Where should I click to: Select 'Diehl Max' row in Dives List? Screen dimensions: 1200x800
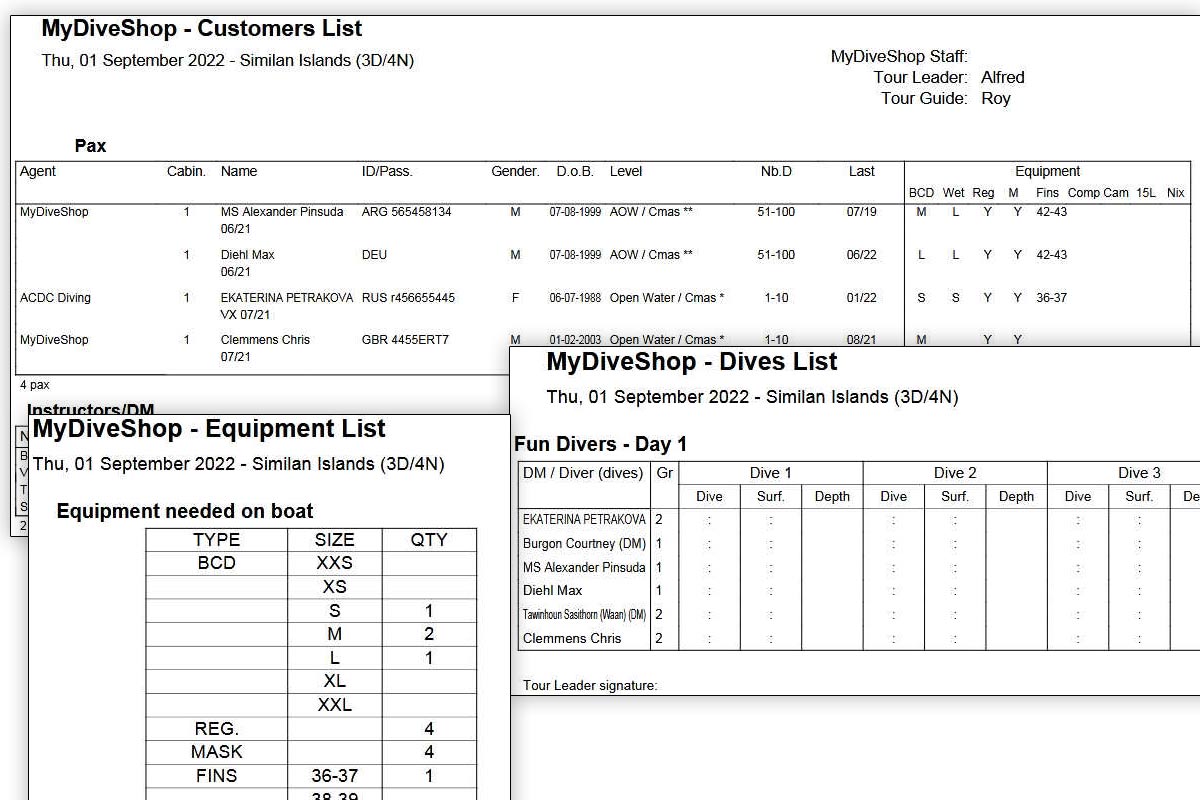pos(552,591)
